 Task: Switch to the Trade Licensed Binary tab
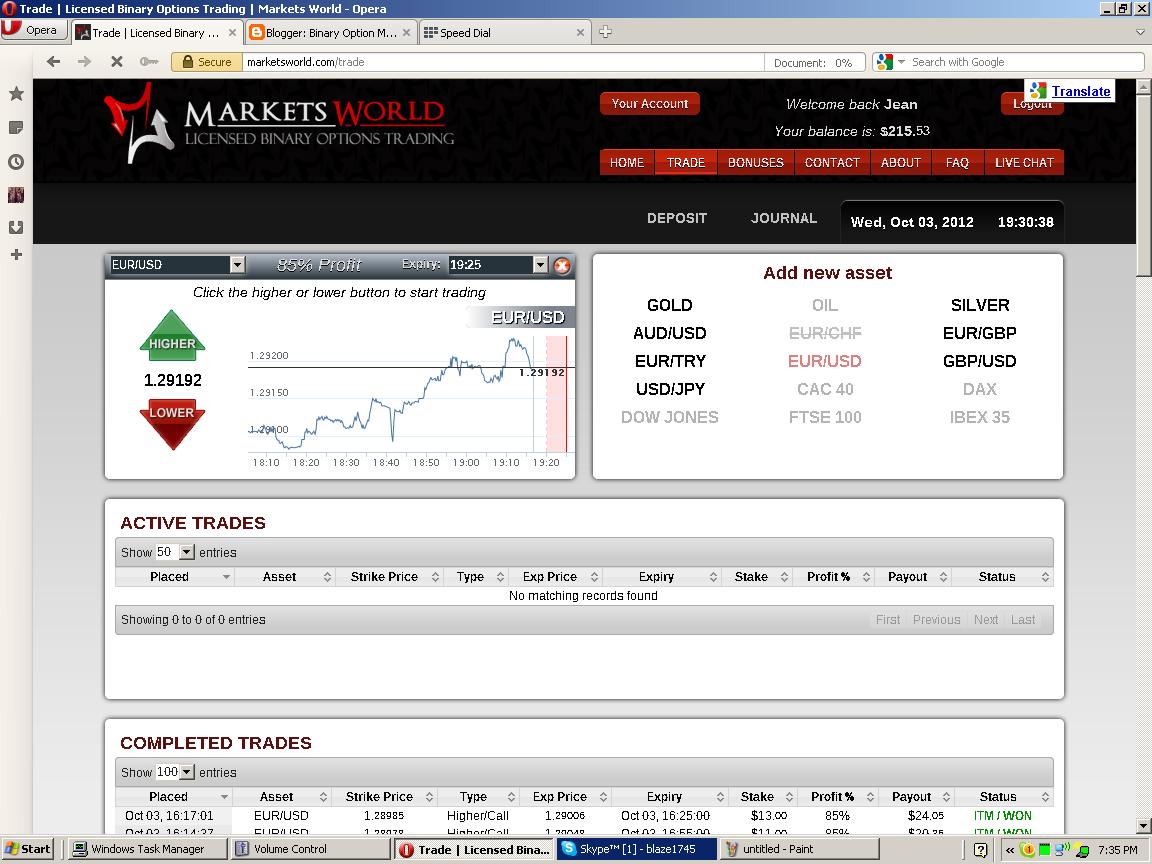coord(156,32)
